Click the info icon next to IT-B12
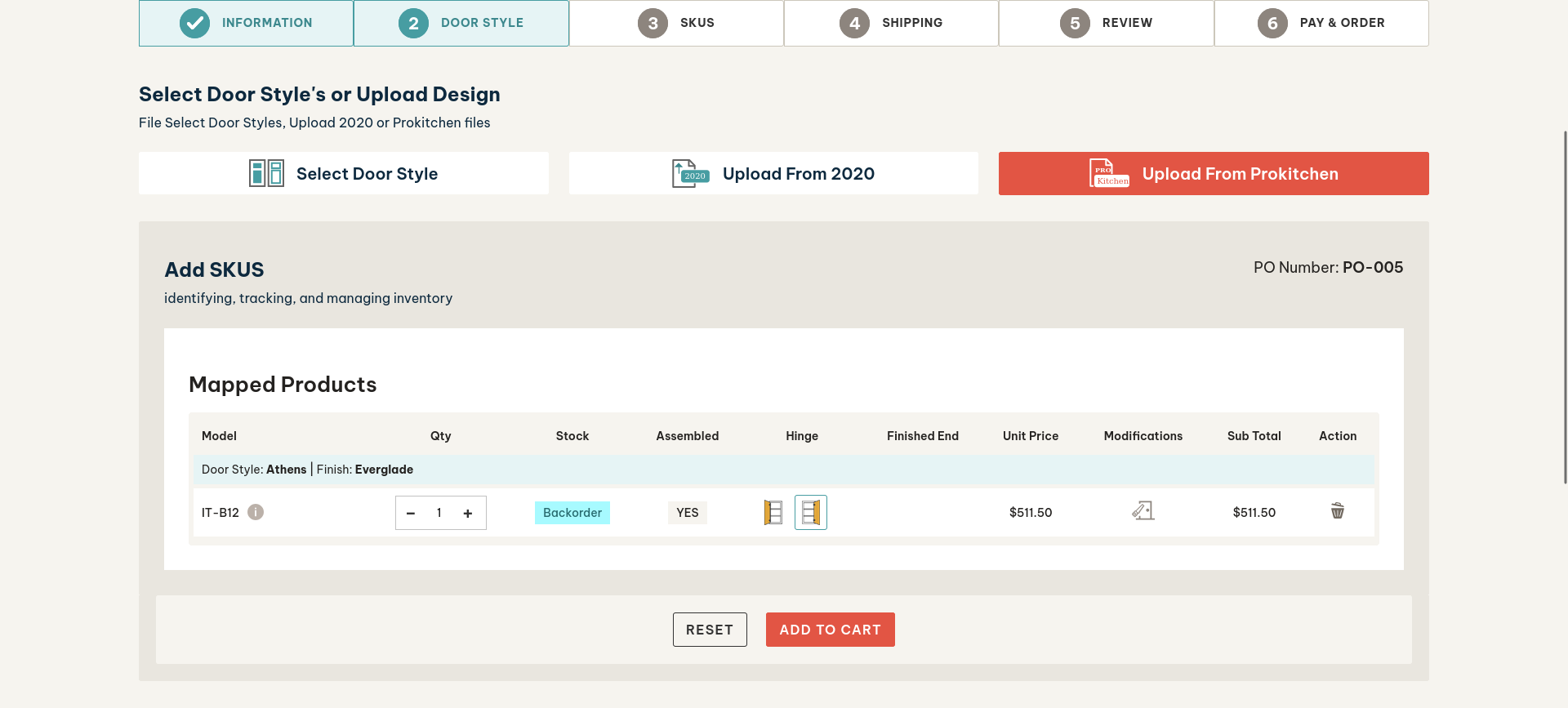The width and height of the screenshot is (1568, 708). coord(256,512)
